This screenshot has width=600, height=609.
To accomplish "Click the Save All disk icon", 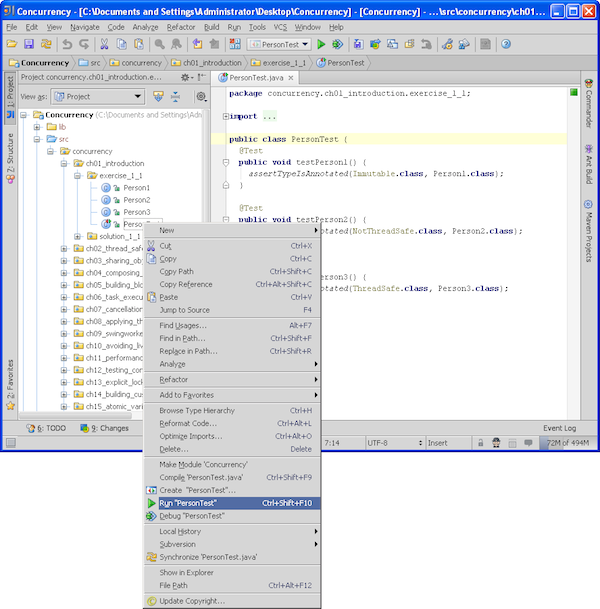I will [29, 45].
